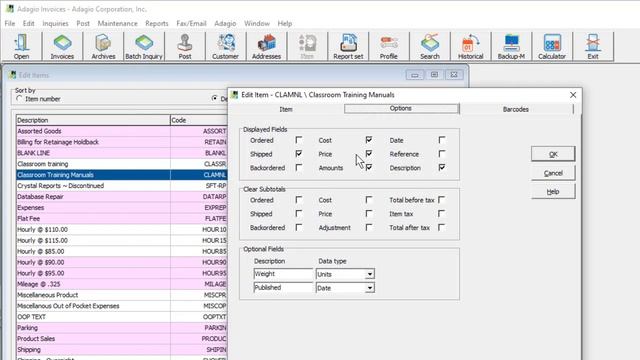Select the Flat Fee row
This screenshot has width=640, height=360.
click(122, 218)
